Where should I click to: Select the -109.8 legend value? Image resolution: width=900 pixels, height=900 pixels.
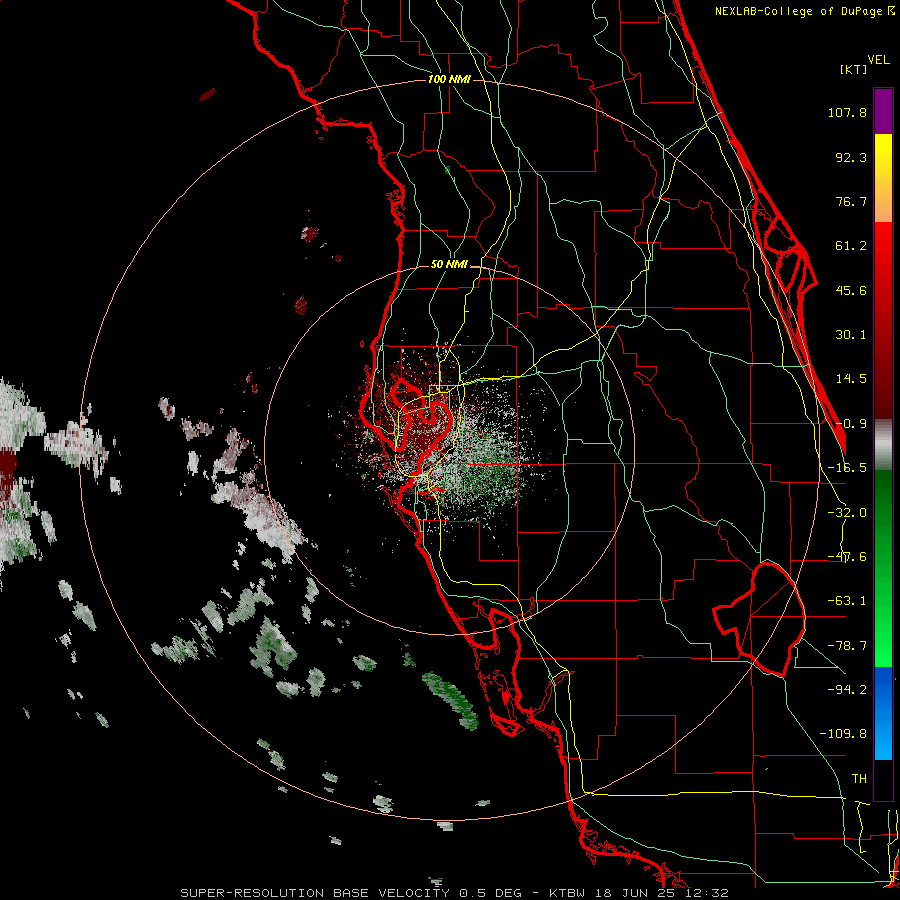[x=843, y=734]
